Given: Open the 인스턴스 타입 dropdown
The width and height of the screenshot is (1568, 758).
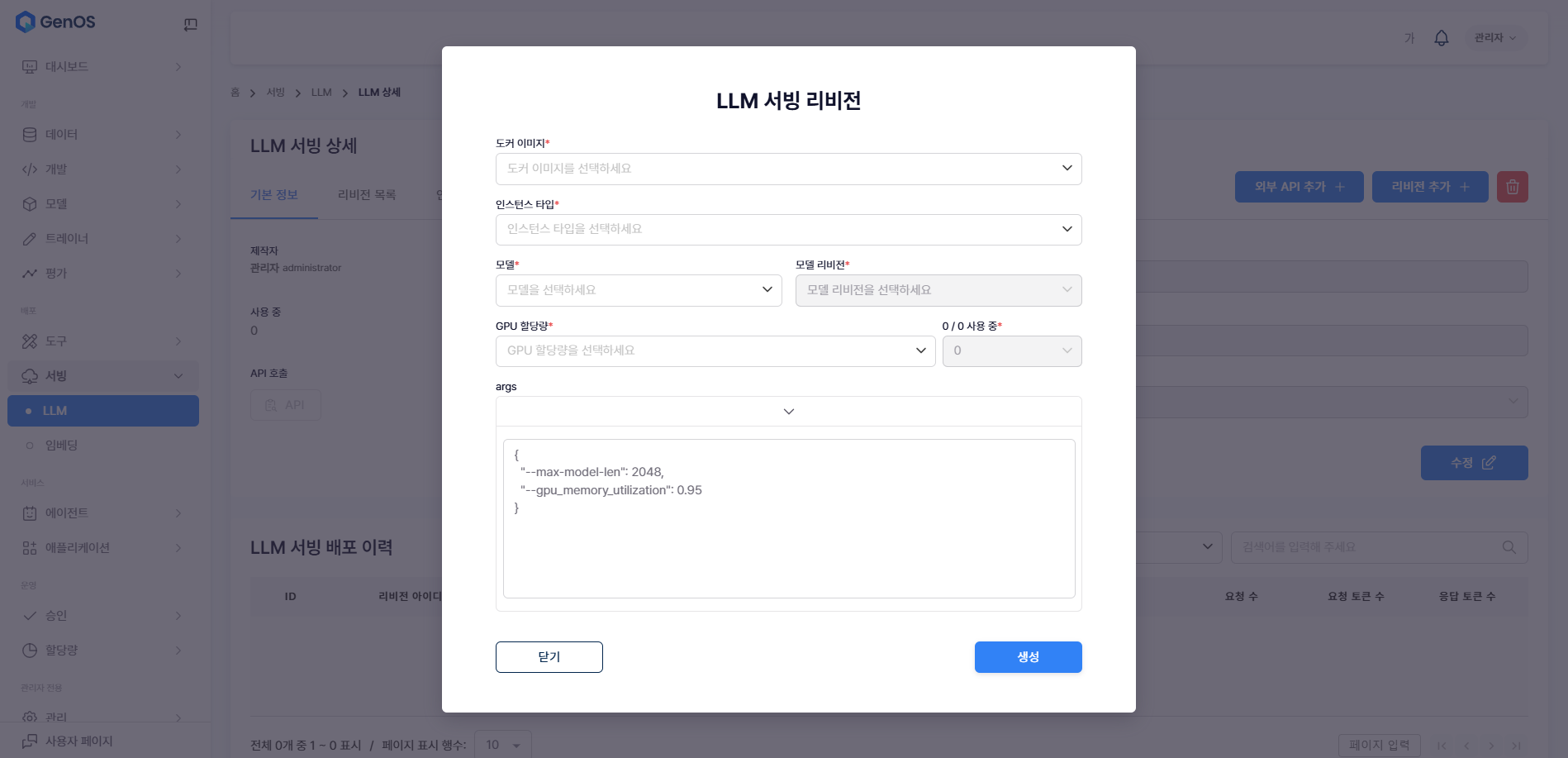Looking at the screenshot, I should (x=788, y=229).
